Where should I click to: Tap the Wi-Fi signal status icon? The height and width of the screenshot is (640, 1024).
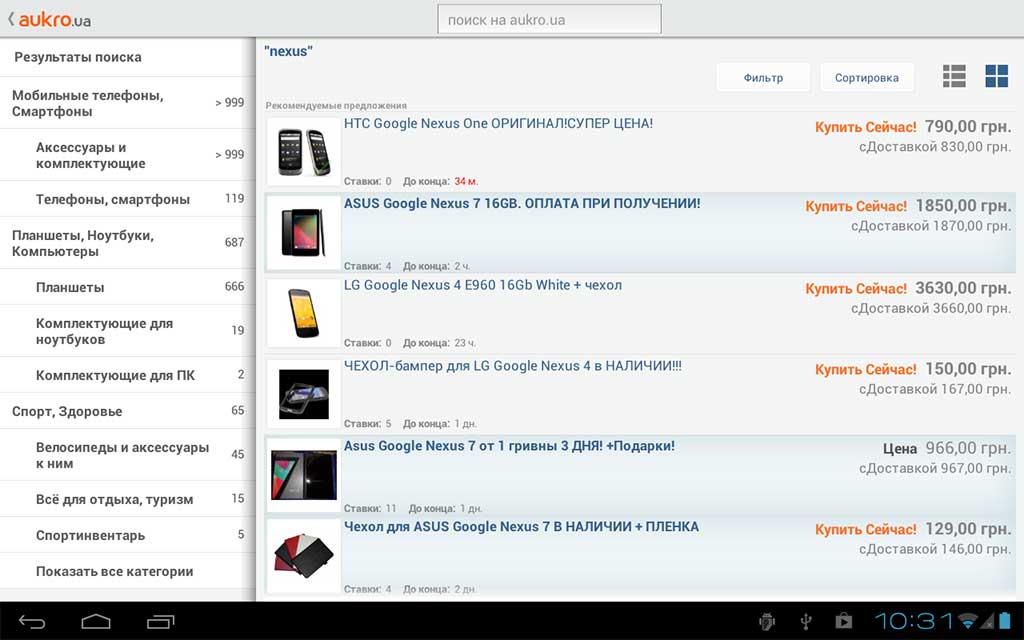coord(969,620)
